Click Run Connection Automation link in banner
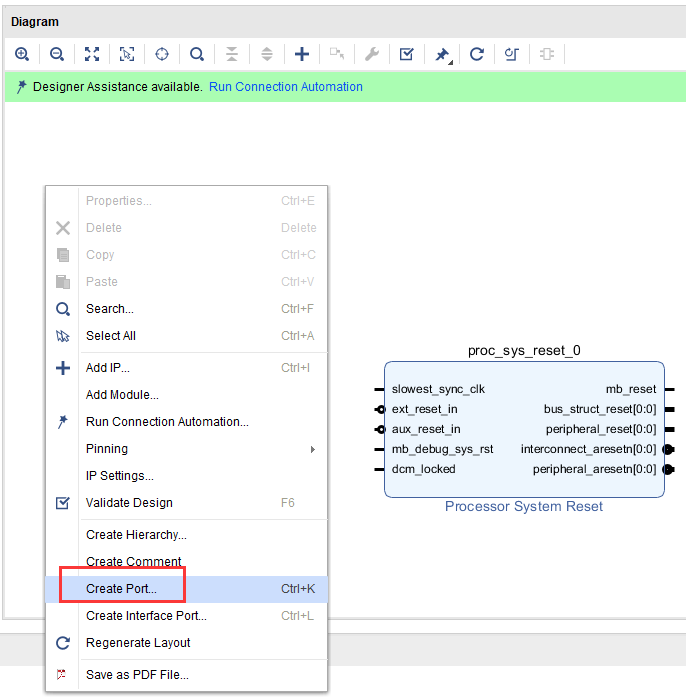Screen dimensions: 686x697 click(x=286, y=87)
